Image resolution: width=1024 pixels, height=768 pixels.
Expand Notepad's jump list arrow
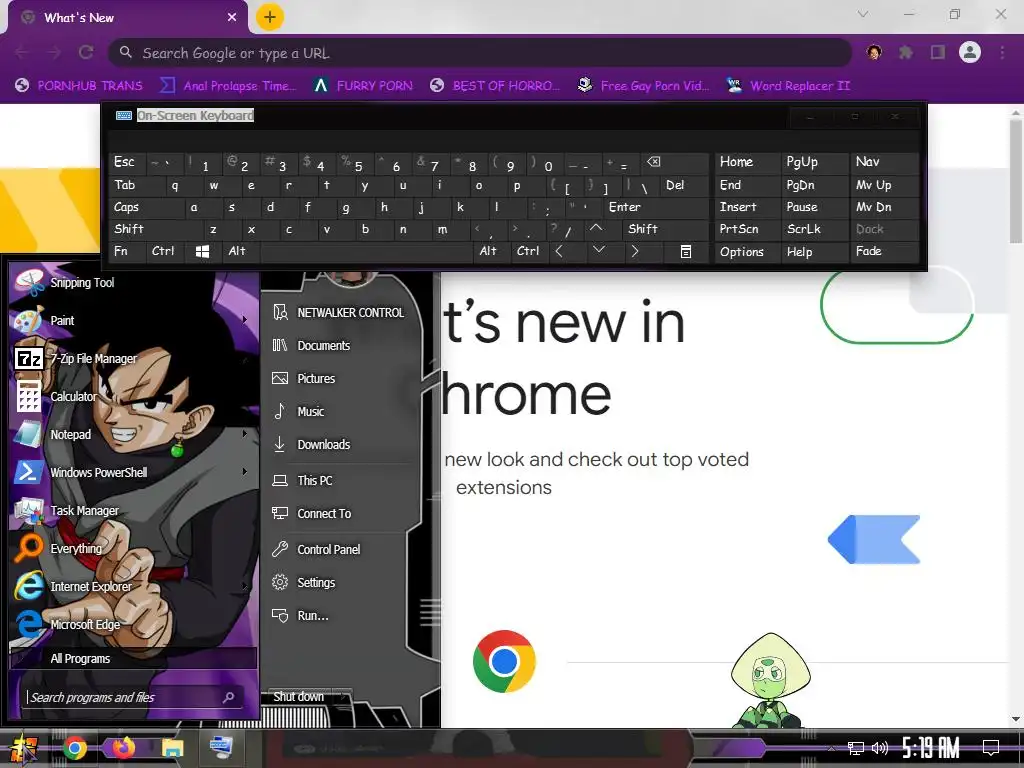tap(245, 434)
